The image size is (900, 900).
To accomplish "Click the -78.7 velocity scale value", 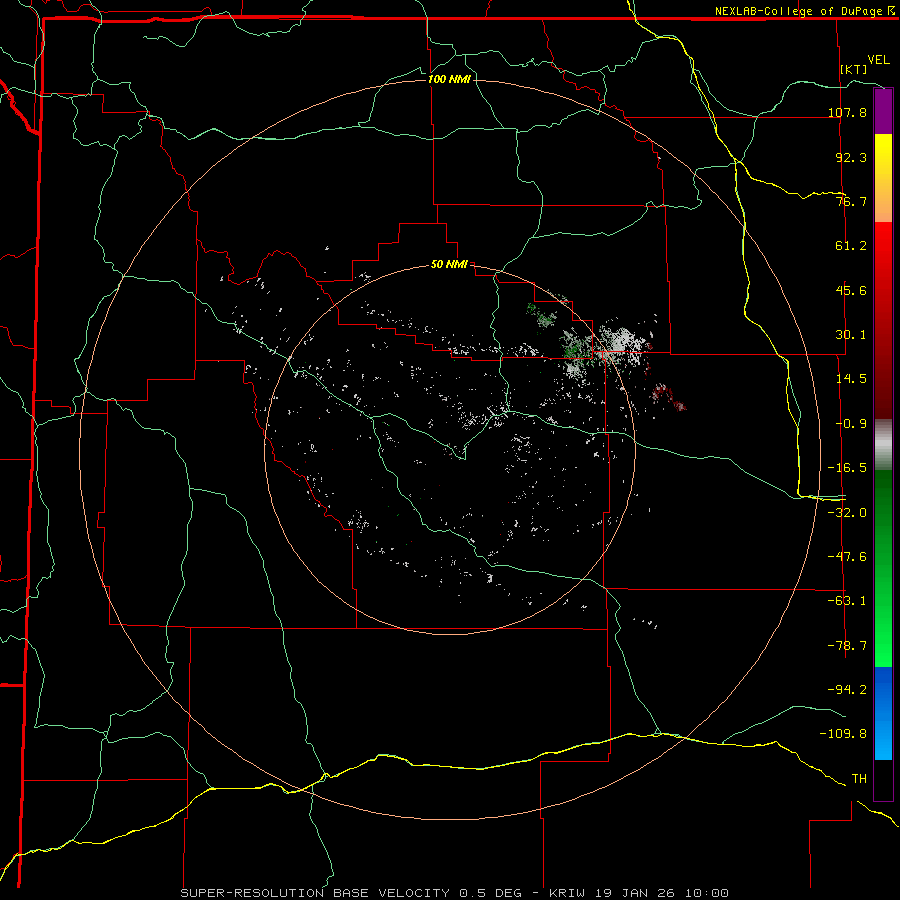I will coord(847,646).
